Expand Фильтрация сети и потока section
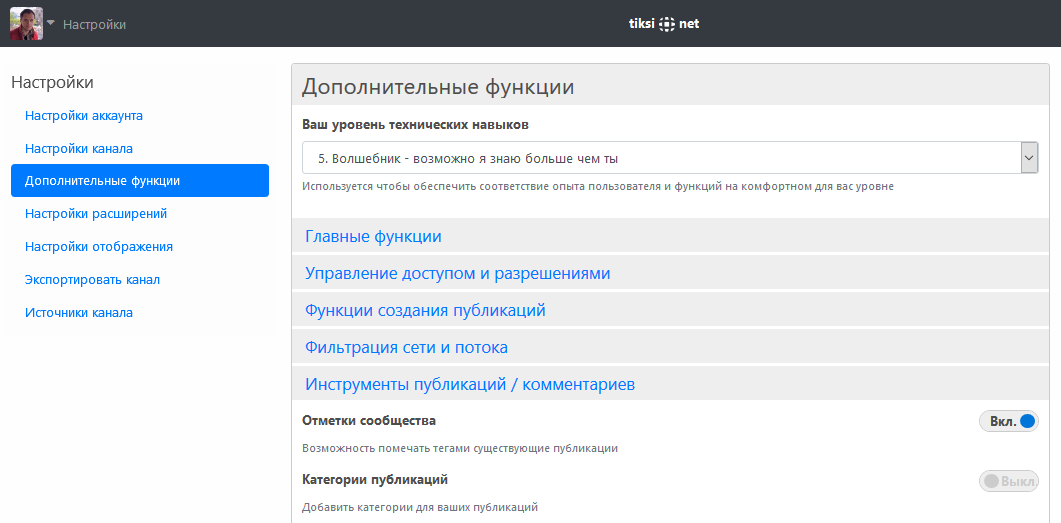This screenshot has width=1061, height=523. tap(406, 348)
